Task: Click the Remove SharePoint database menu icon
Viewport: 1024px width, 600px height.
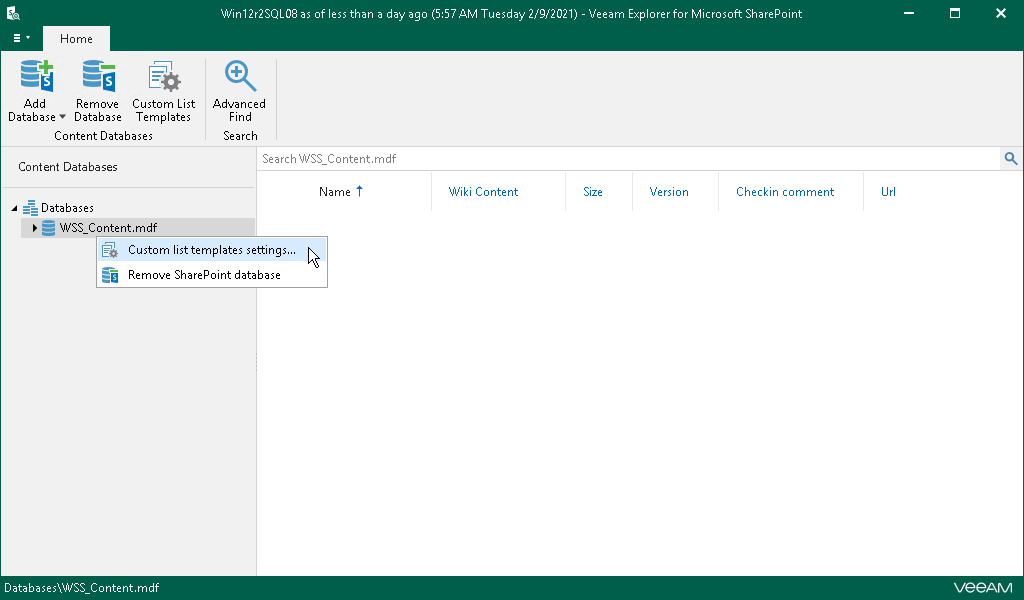Action: [110, 275]
